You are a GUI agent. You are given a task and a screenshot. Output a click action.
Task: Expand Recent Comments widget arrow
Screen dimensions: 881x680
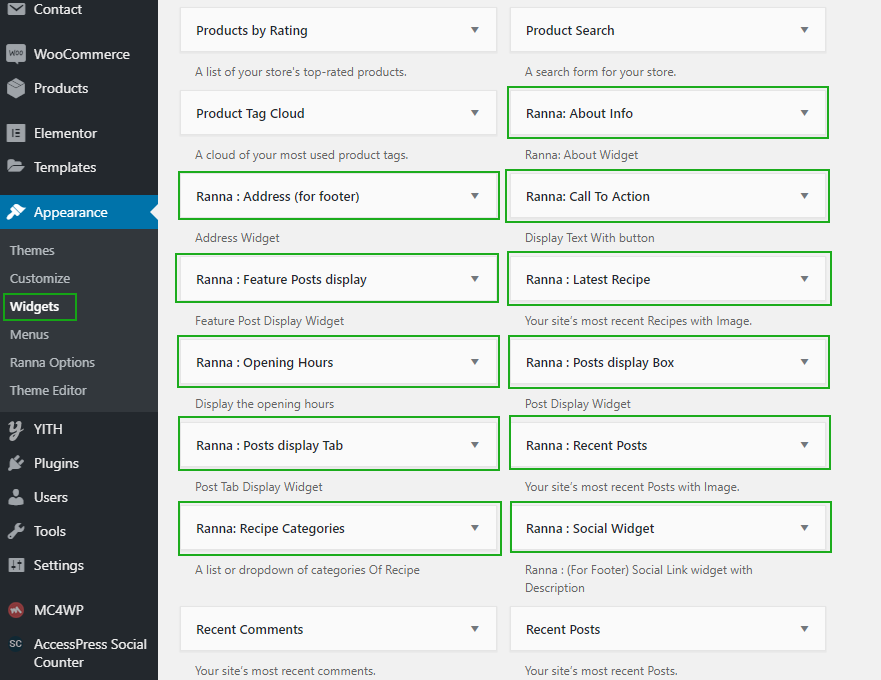pyautogui.click(x=475, y=629)
